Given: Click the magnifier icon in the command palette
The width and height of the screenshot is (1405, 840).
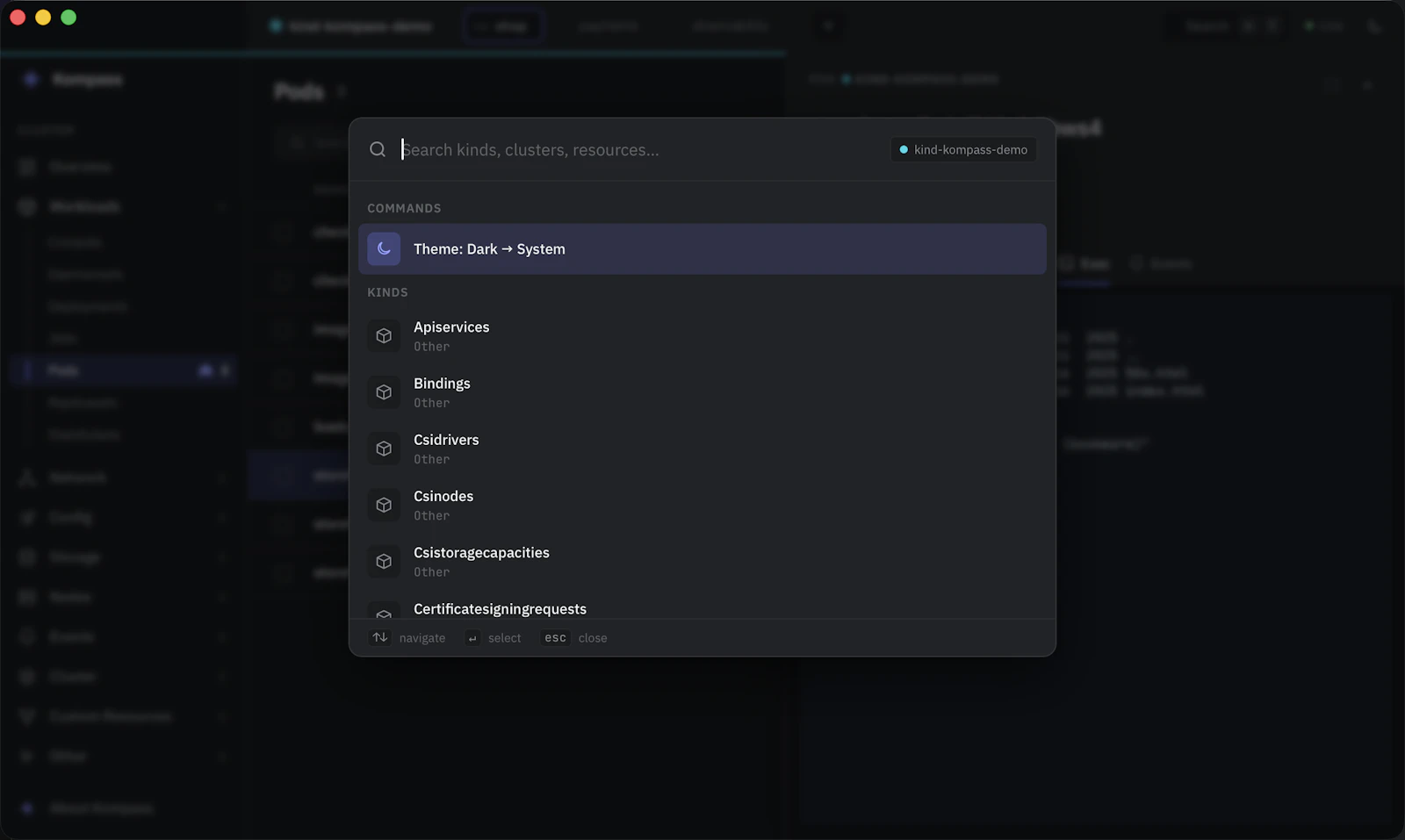Looking at the screenshot, I should pos(378,149).
